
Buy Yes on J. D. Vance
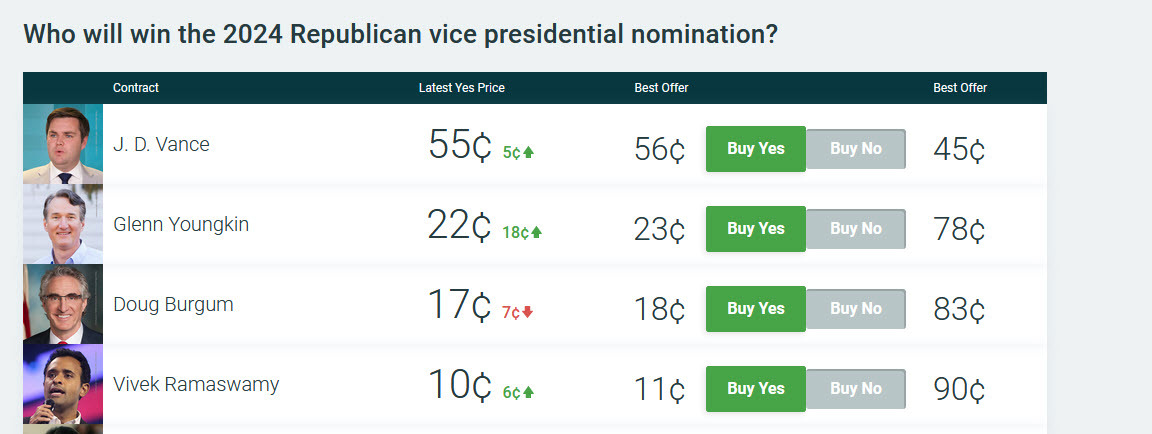click(x=755, y=149)
